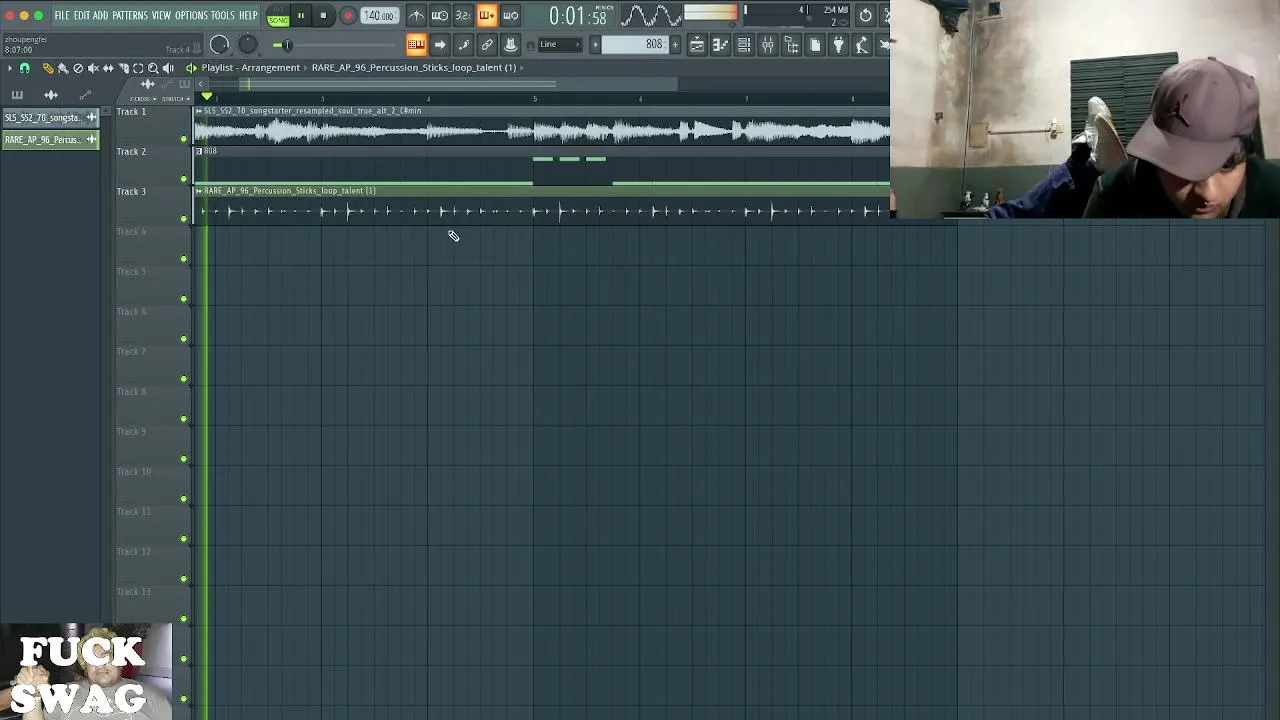The width and height of the screenshot is (1280, 720).
Task: Open the VIEW menu
Action: coord(161,16)
